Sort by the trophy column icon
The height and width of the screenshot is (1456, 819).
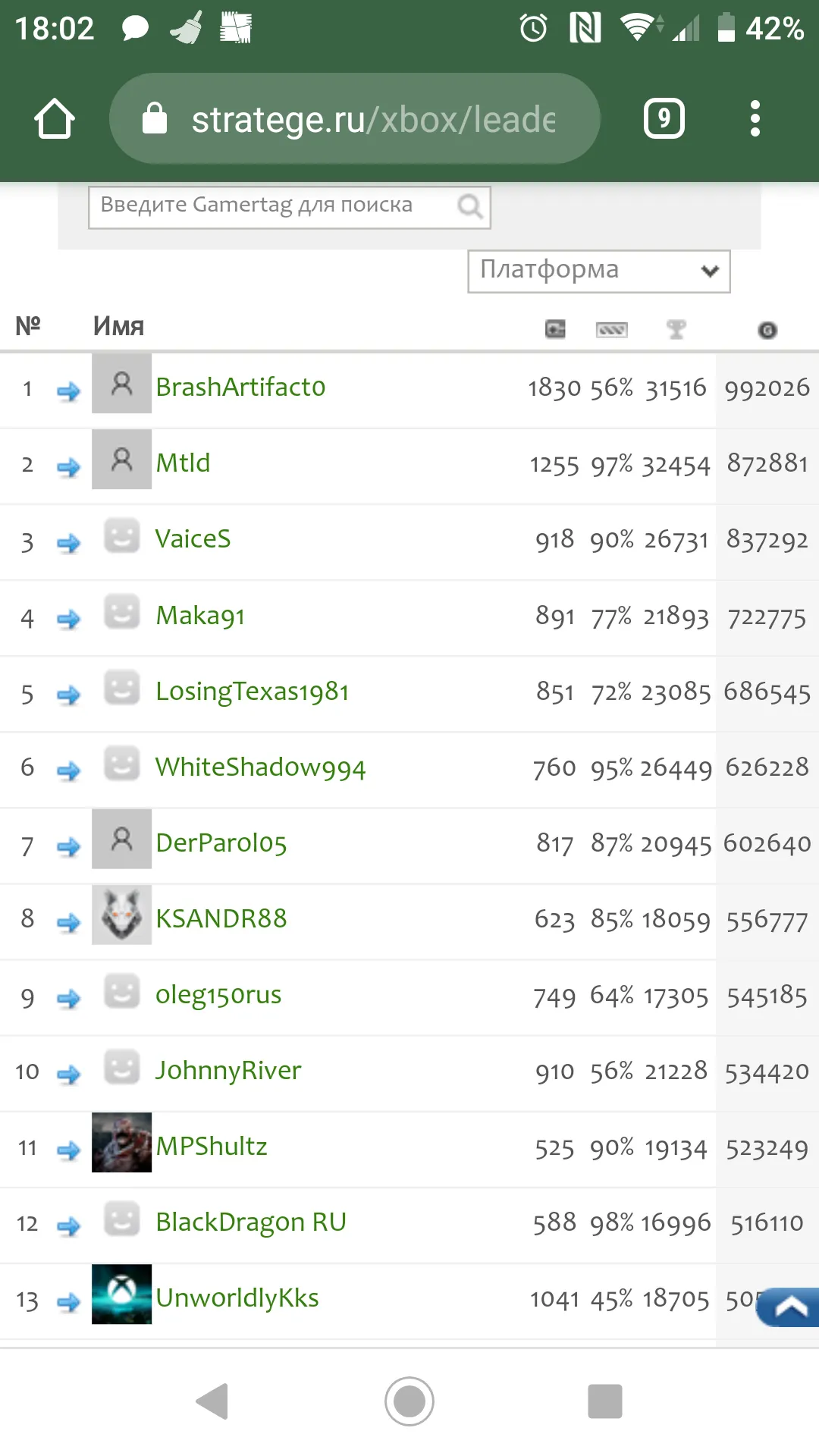[676, 329]
